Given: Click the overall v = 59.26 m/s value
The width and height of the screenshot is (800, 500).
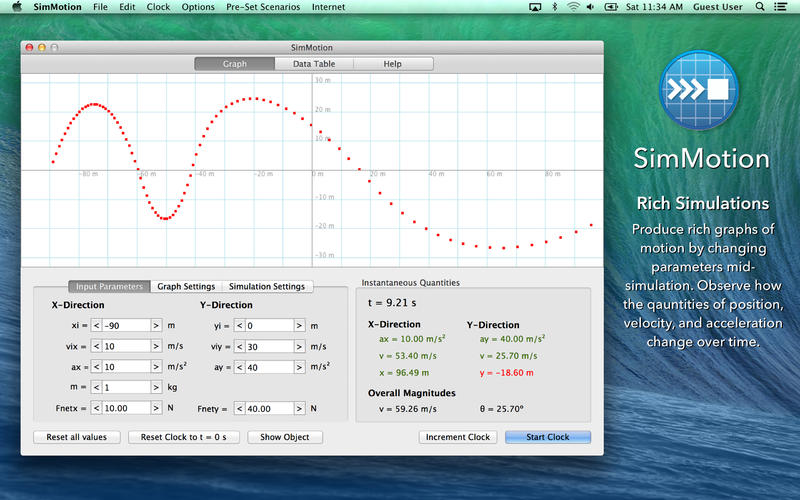Looking at the screenshot, I should (x=408, y=409).
